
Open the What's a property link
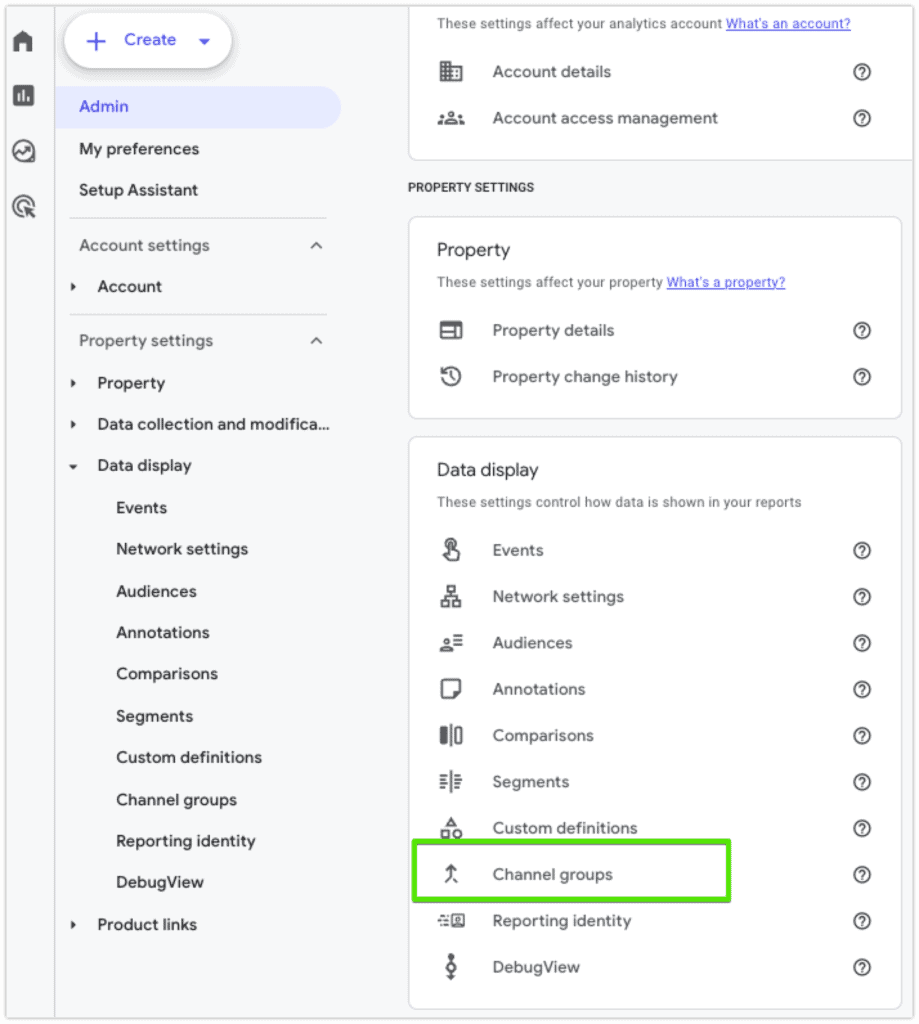click(725, 282)
